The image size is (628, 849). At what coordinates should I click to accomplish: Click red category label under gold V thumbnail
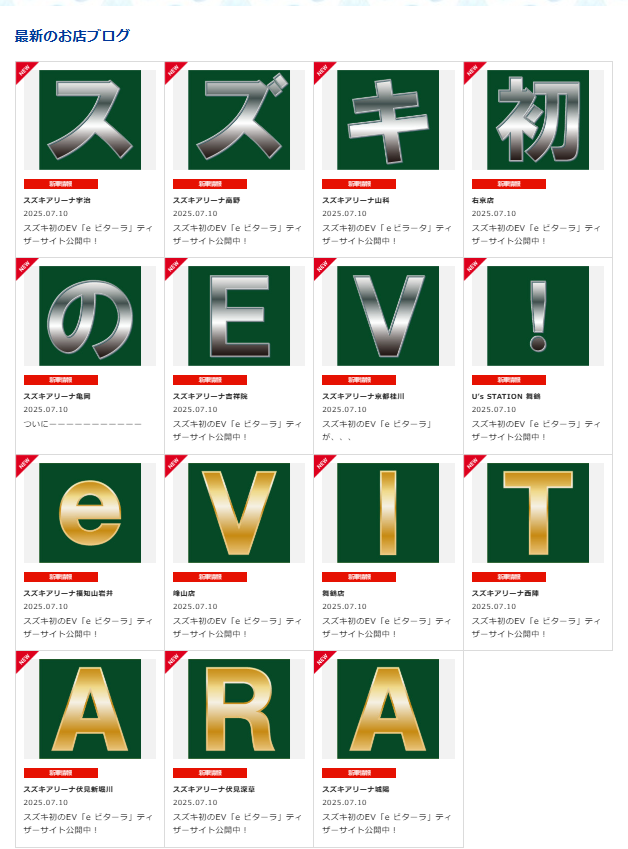pos(210,577)
